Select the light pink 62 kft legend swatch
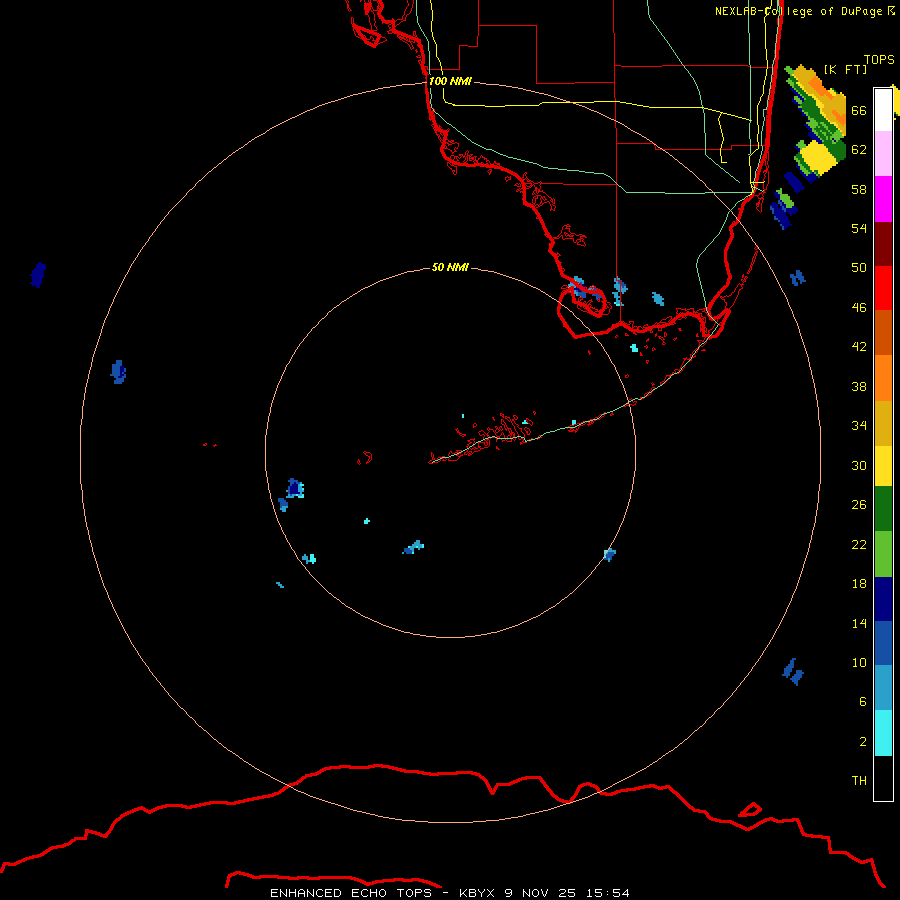This screenshot has width=900, height=900. click(x=883, y=154)
